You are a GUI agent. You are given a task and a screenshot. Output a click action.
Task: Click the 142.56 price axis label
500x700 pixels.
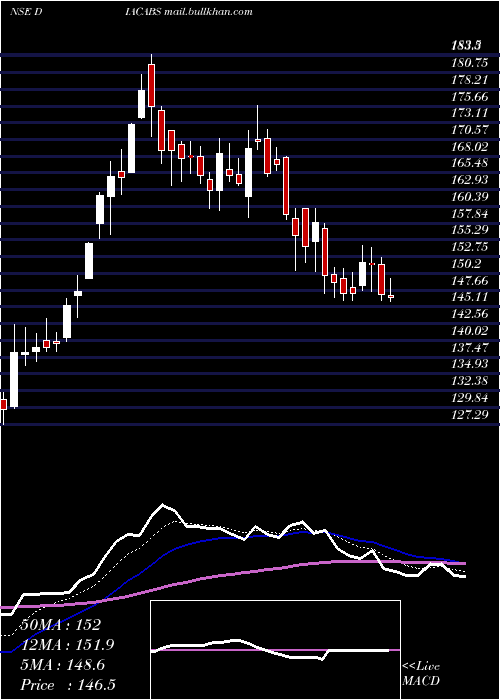pos(470,314)
